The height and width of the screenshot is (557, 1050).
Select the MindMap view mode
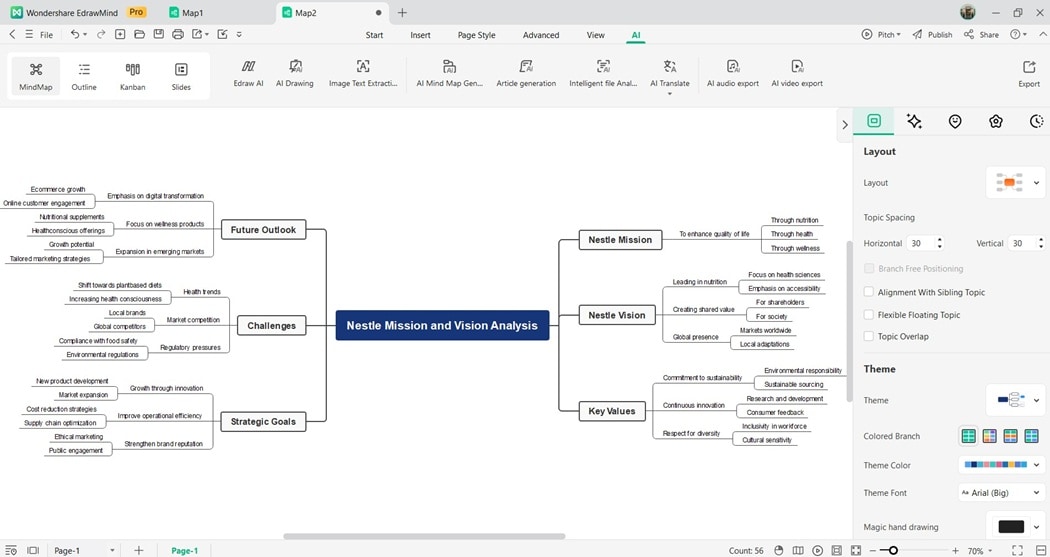35,76
